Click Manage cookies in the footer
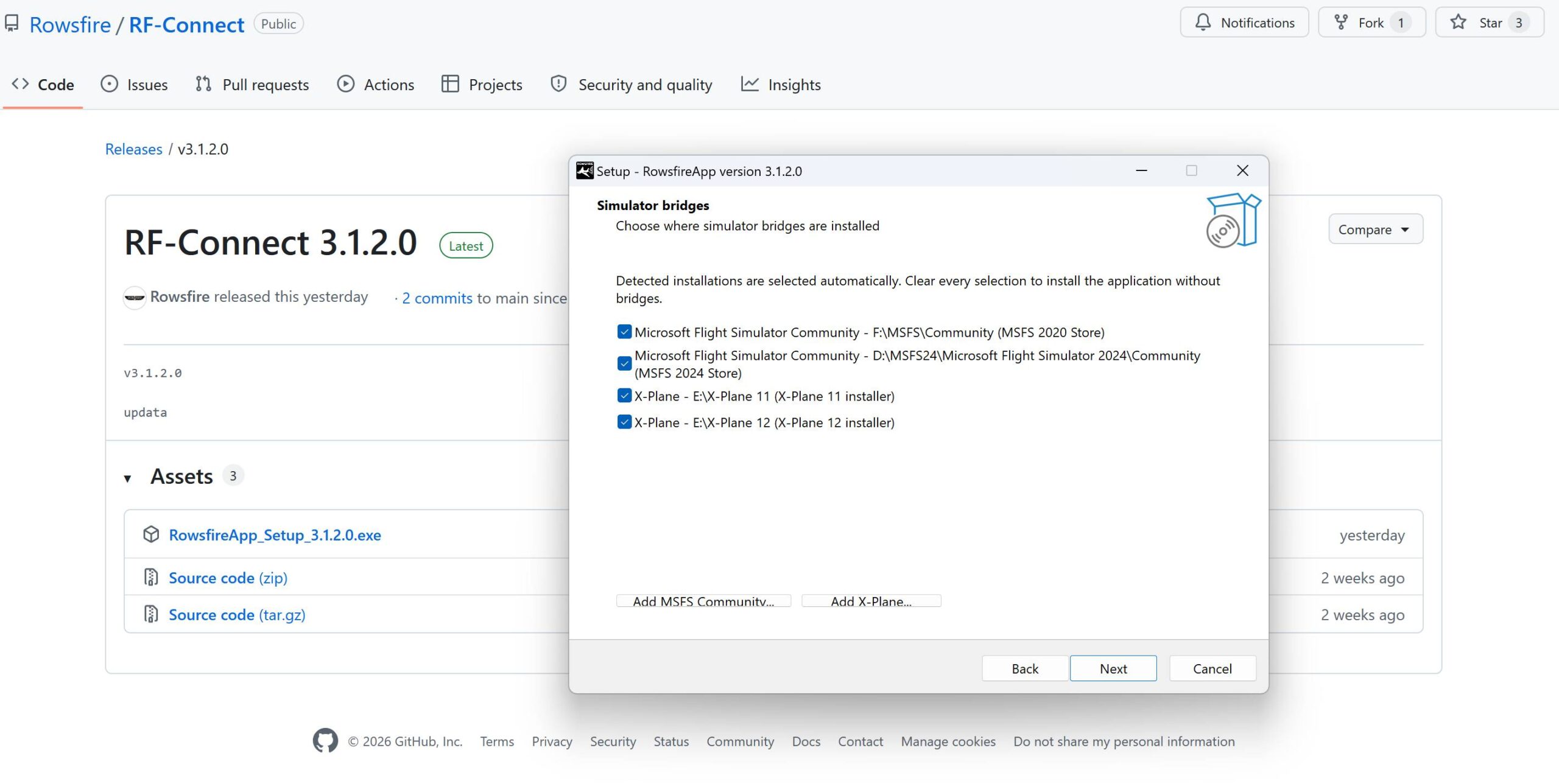Screen dimensions: 1559x784 948,741
